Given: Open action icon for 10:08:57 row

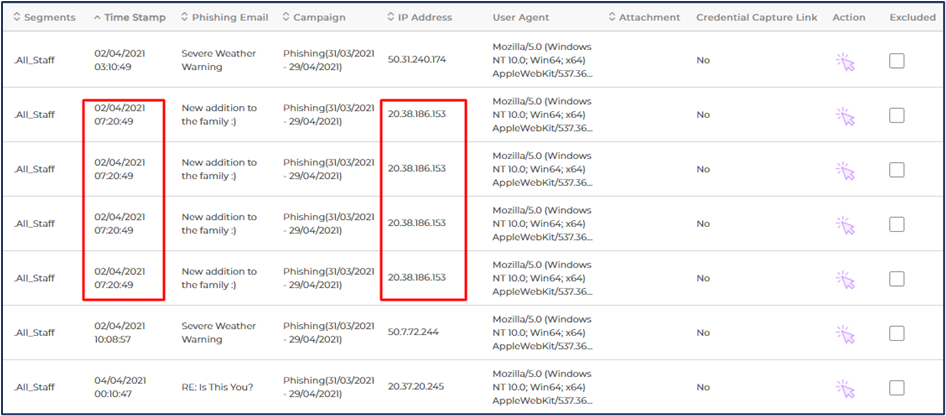Looking at the screenshot, I should click(x=845, y=333).
